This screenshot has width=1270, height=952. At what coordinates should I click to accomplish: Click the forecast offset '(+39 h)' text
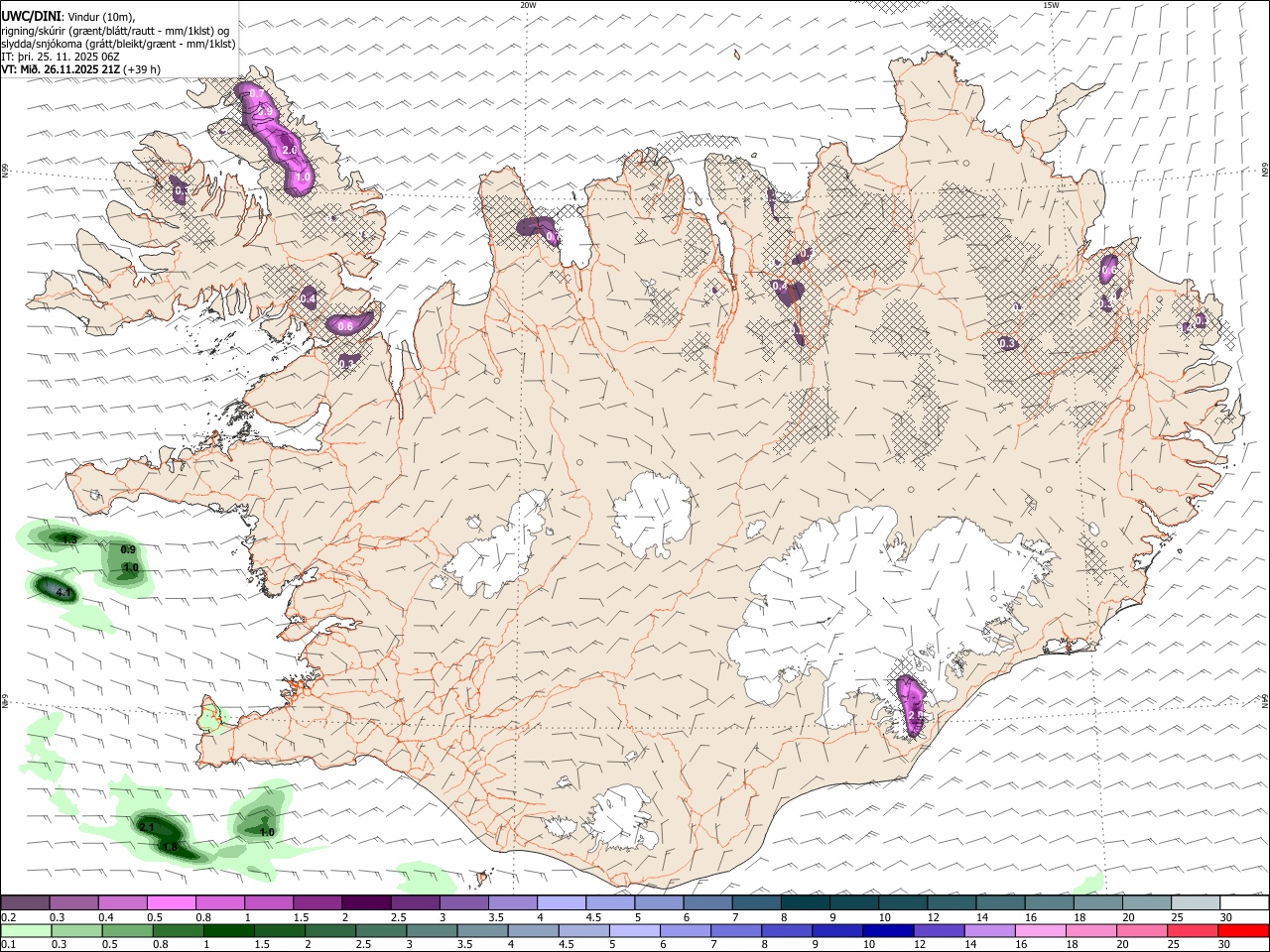tap(143, 69)
